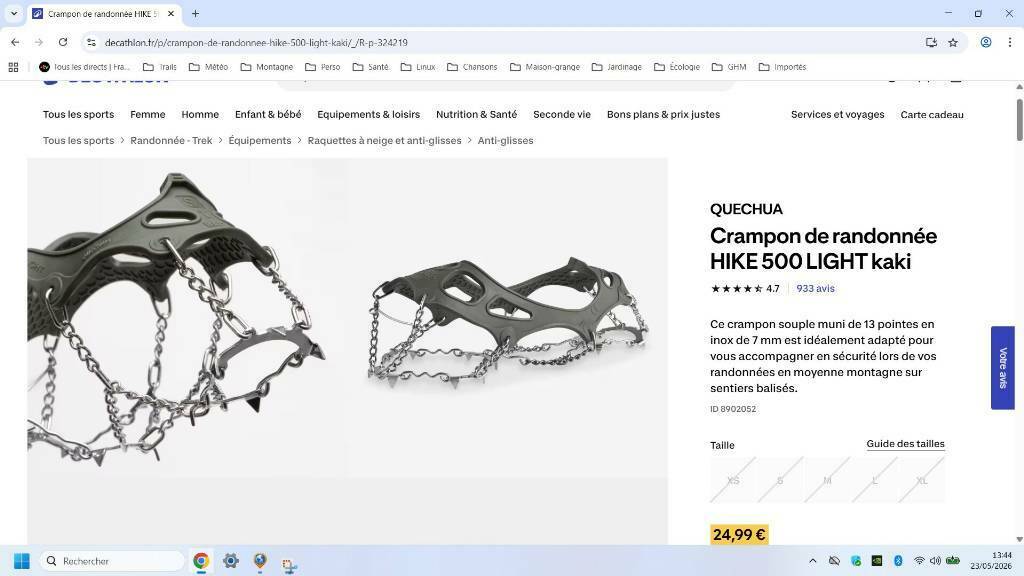Open the 933 avis reviews link
The height and width of the screenshot is (576, 1024).
click(815, 288)
